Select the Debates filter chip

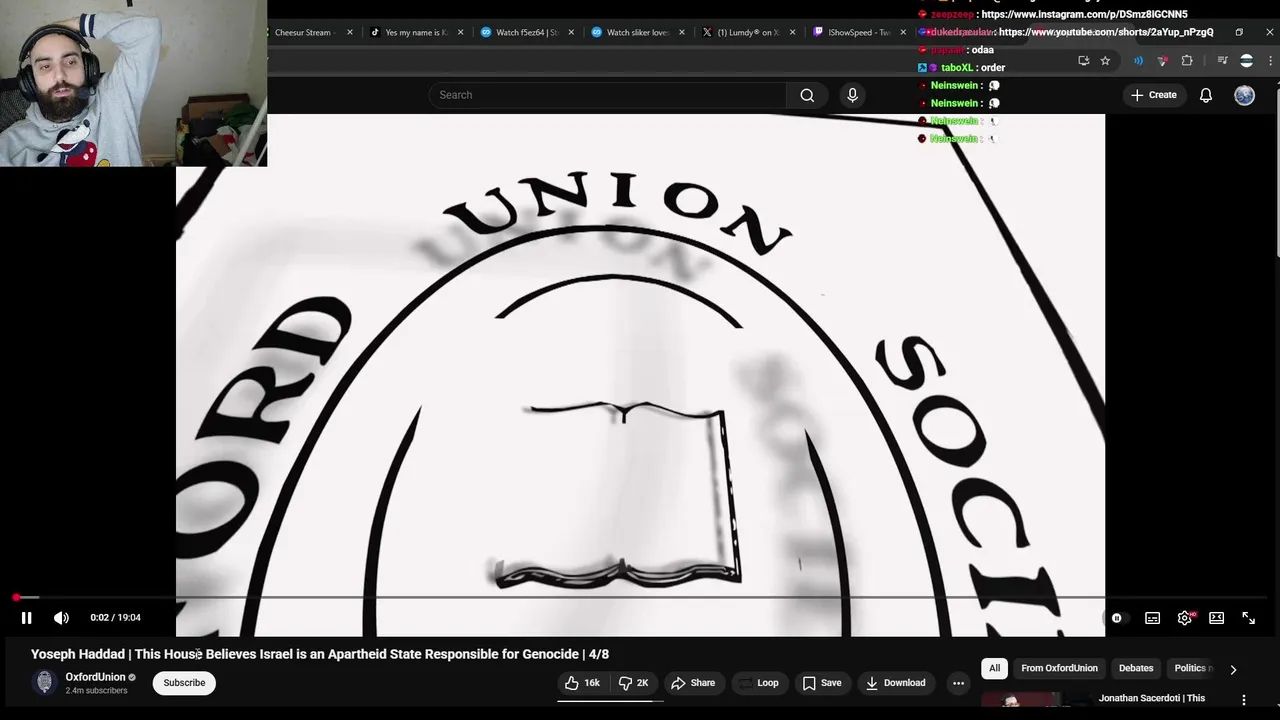tap(1136, 668)
